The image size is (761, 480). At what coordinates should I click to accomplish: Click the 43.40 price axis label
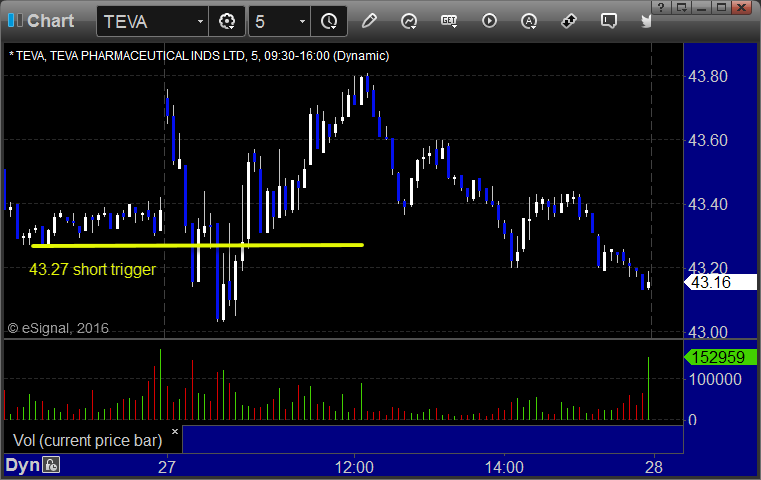708,204
